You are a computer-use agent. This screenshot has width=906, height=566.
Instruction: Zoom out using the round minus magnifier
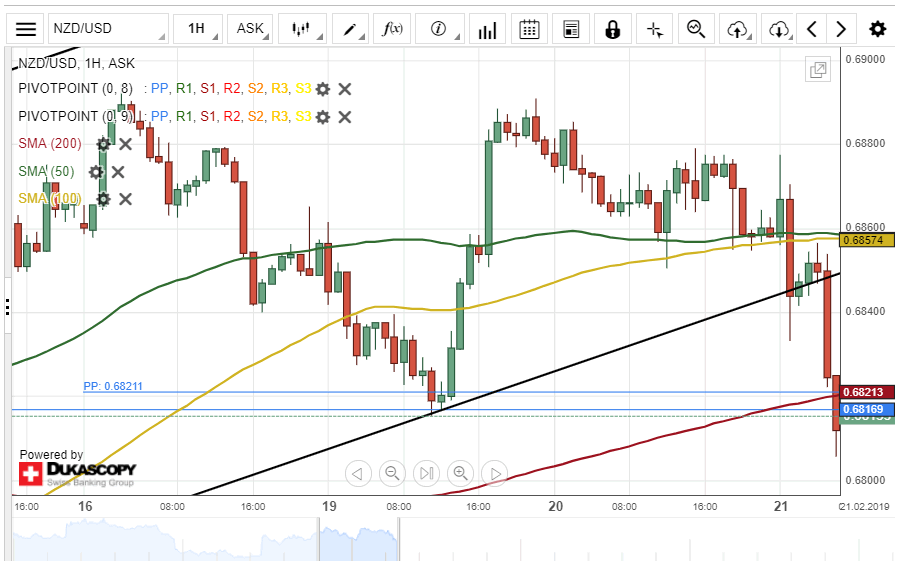pyautogui.click(x=392, y=474)
